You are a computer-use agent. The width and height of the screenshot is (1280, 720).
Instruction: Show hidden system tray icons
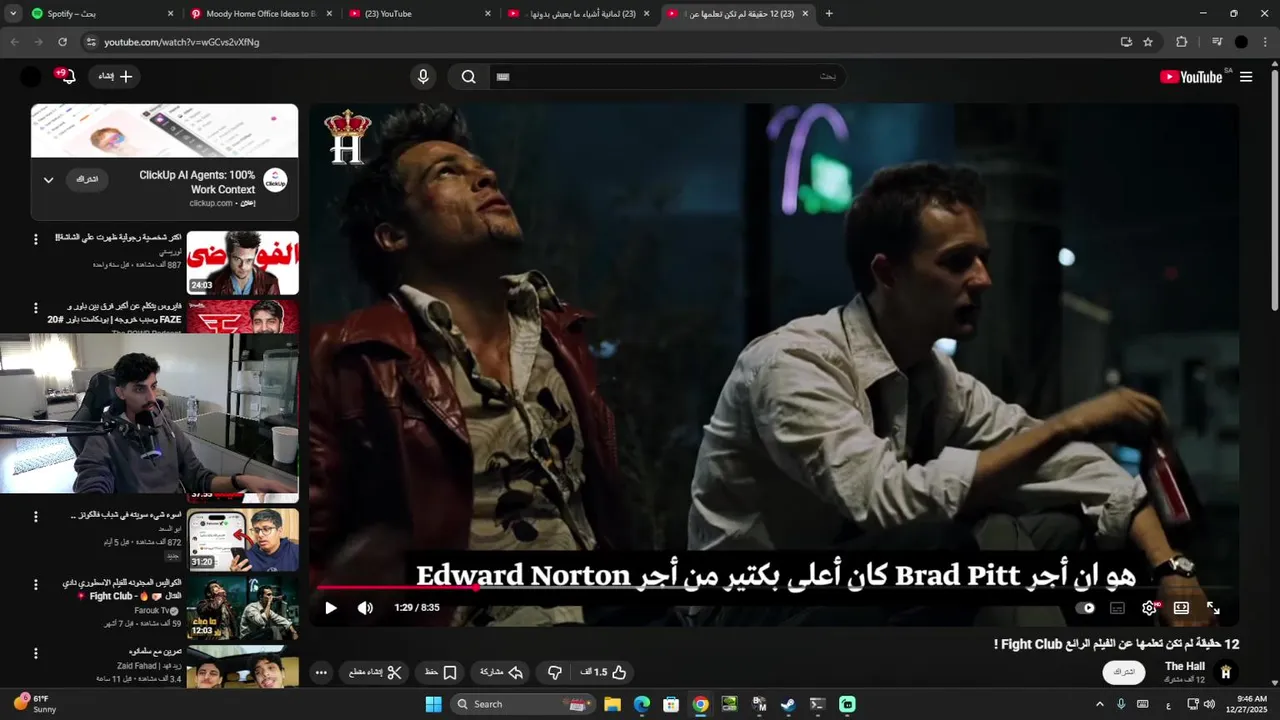pyautogui.click(x=1100, y=704)
